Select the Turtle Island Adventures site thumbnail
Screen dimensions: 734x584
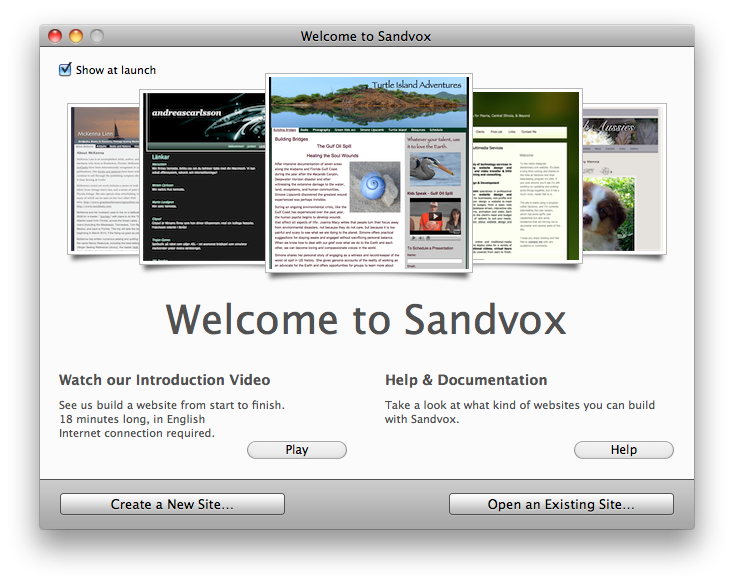(369, 173)
